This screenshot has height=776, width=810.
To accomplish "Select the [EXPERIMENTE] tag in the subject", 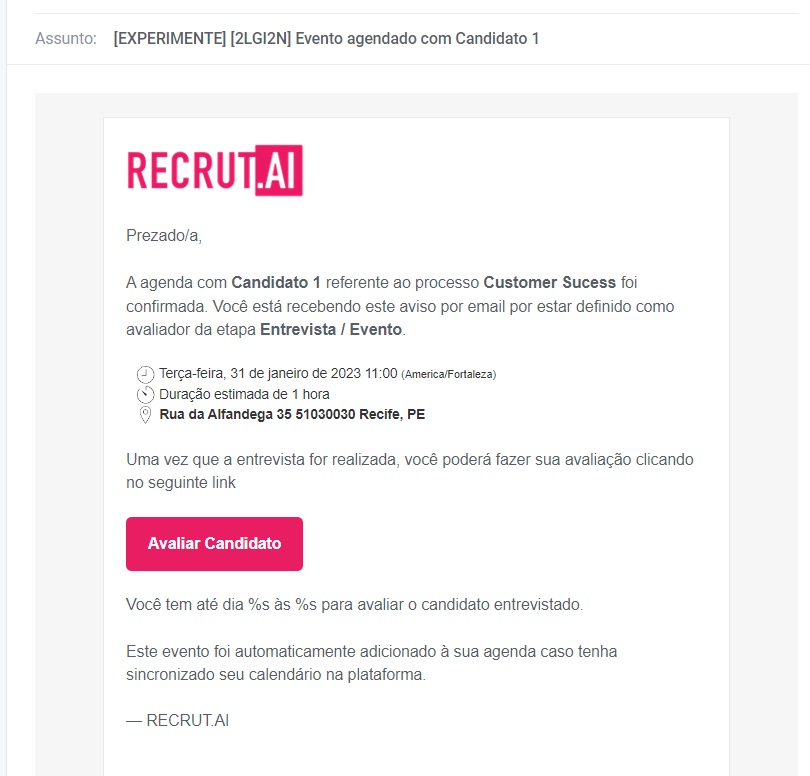I will [x=169, y=39].
